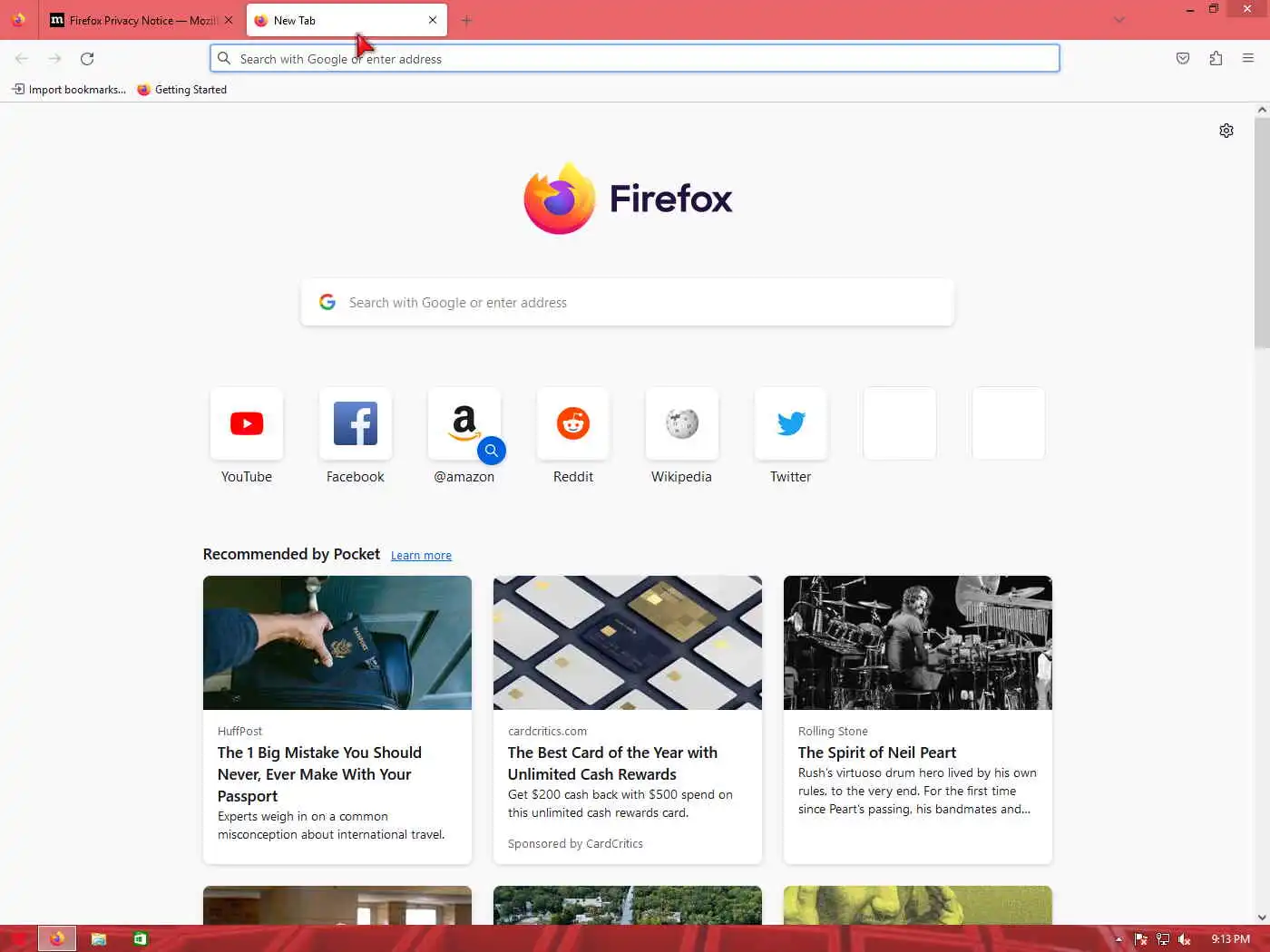Close the New Tab tab

[433, 20]
